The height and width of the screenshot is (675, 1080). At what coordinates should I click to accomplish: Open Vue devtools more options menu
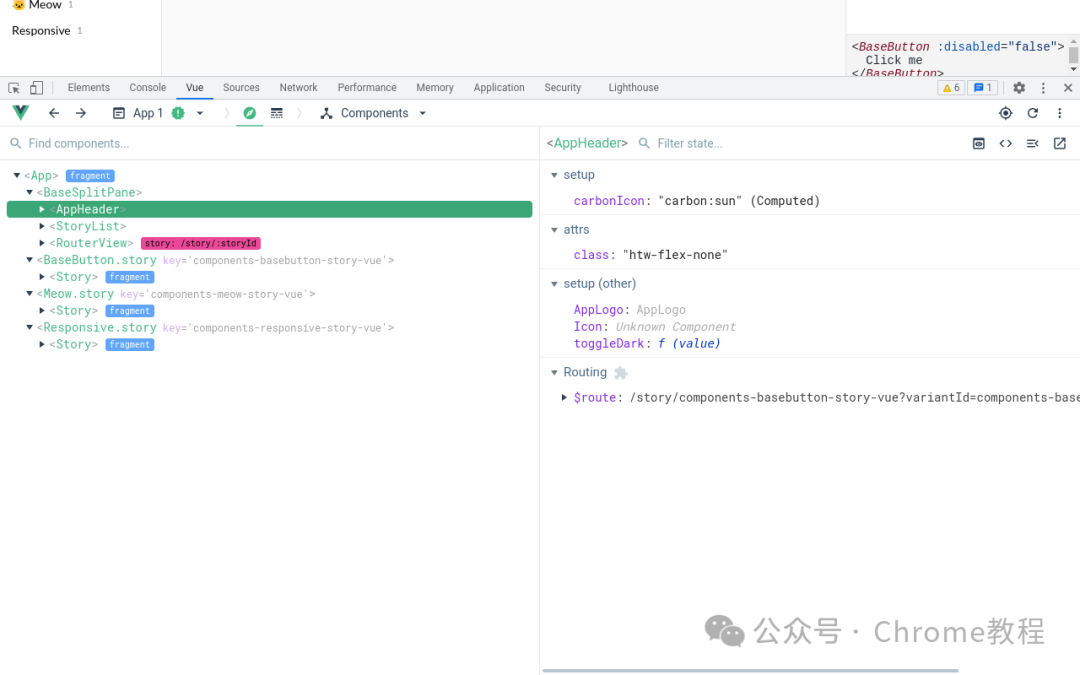click(1059, 113)
